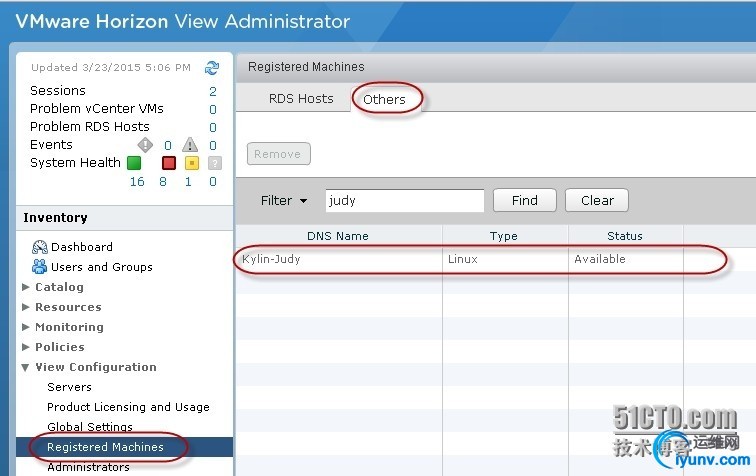Open the Filter dropdown arrow
756x476 pixels.
pyautogui.click(x=303, y=201)
